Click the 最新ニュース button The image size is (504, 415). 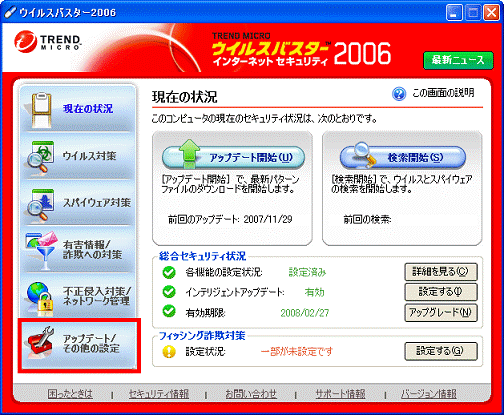point(458,60)
